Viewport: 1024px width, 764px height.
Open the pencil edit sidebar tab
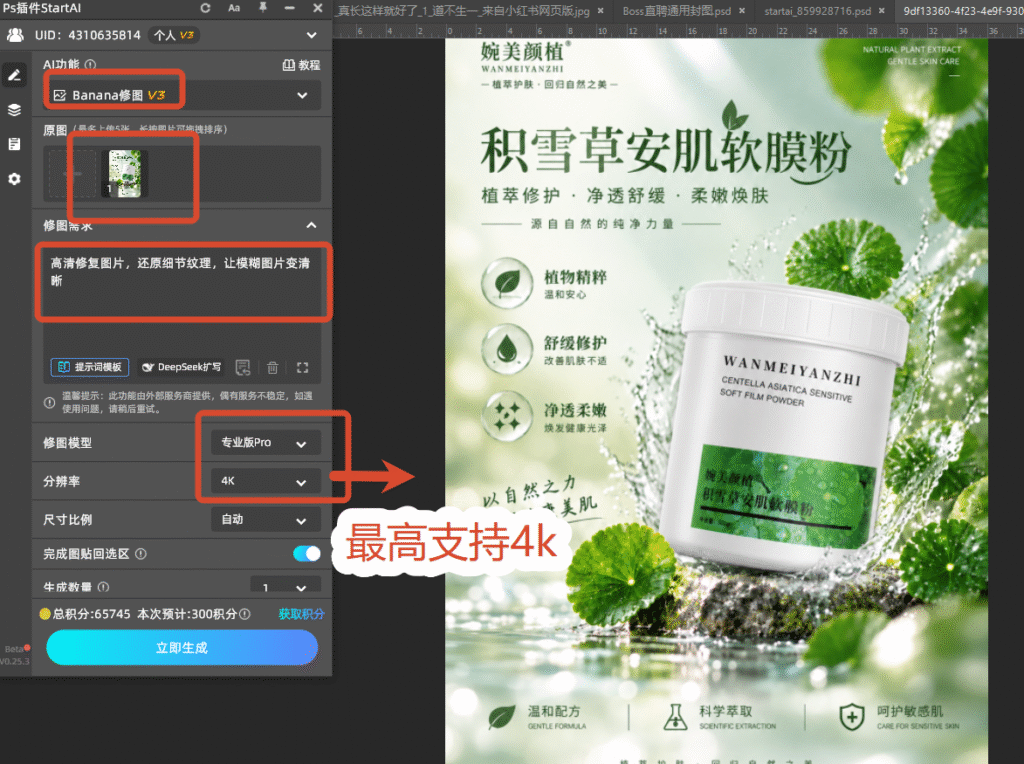[x=14, y=76]
